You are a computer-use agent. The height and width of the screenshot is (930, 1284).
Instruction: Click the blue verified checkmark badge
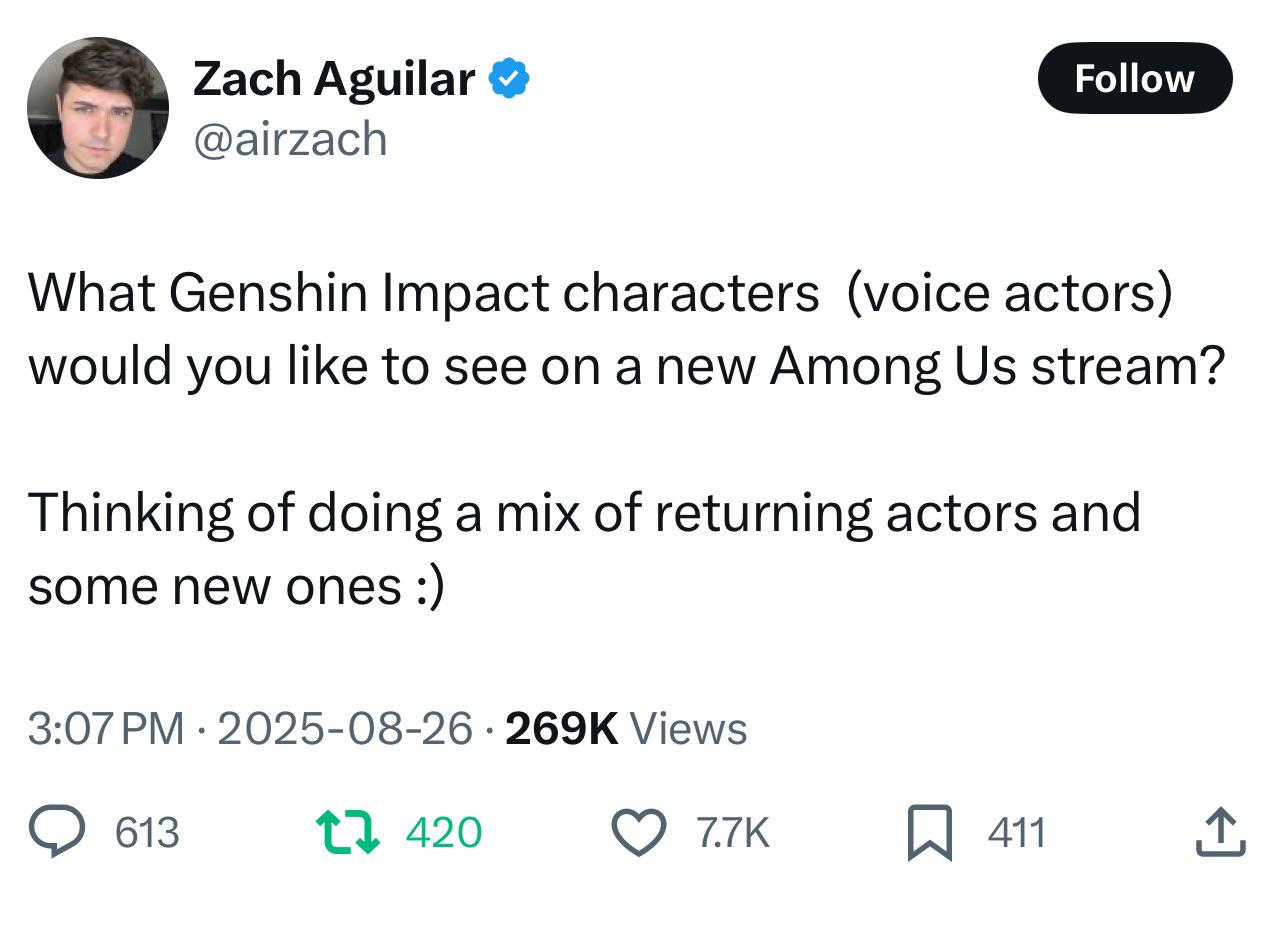click(x=509, y=79)
